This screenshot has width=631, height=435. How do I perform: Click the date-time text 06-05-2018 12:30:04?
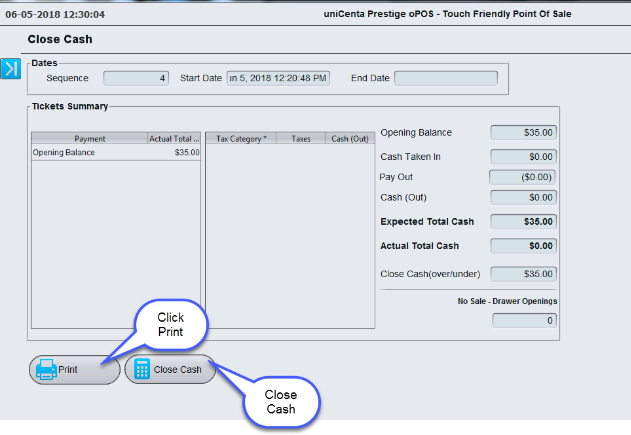[55, 14]
